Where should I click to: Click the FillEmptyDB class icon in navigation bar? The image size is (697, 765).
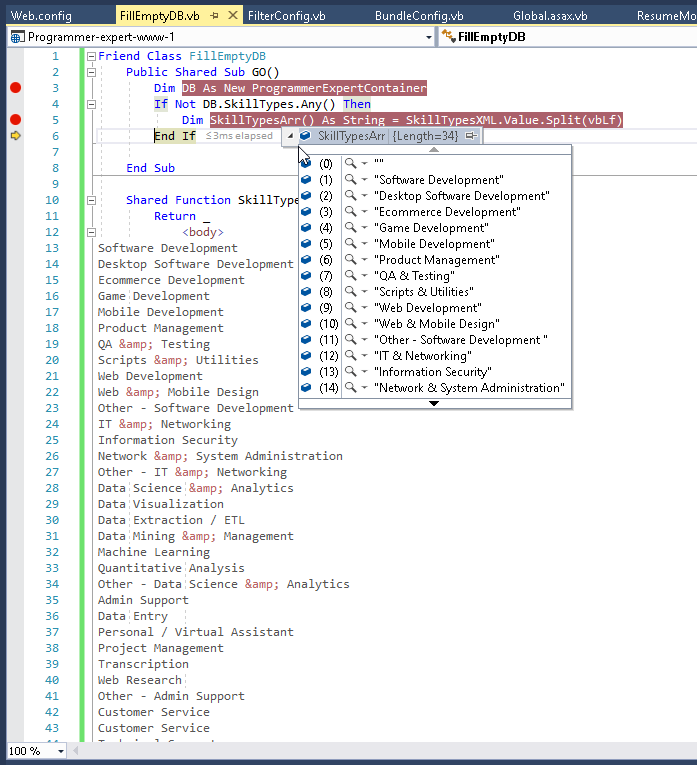pos(448,37)
